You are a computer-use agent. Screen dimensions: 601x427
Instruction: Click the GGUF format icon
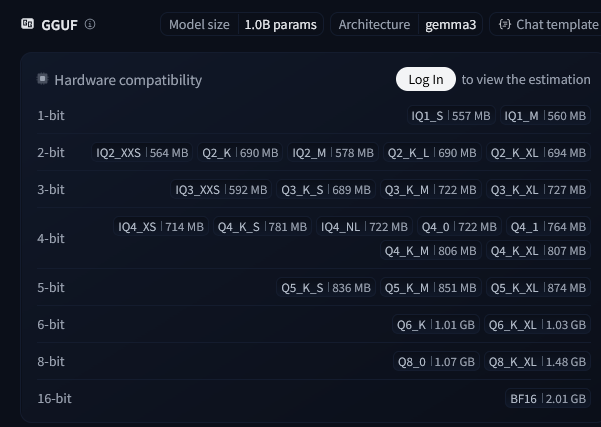point(27,23)
